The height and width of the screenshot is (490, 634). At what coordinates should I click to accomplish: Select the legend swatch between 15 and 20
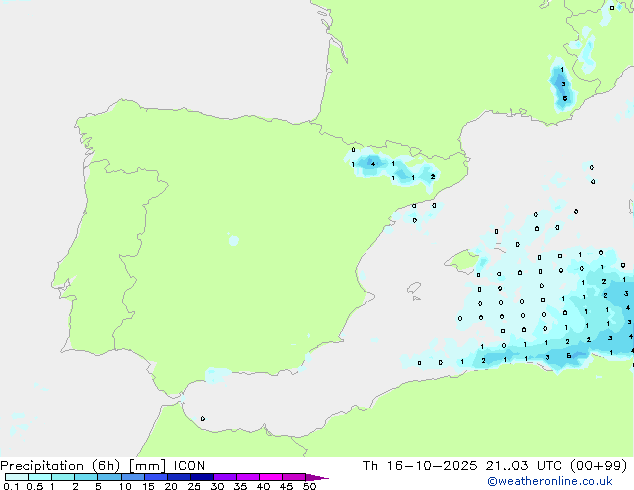coord(156,477)
